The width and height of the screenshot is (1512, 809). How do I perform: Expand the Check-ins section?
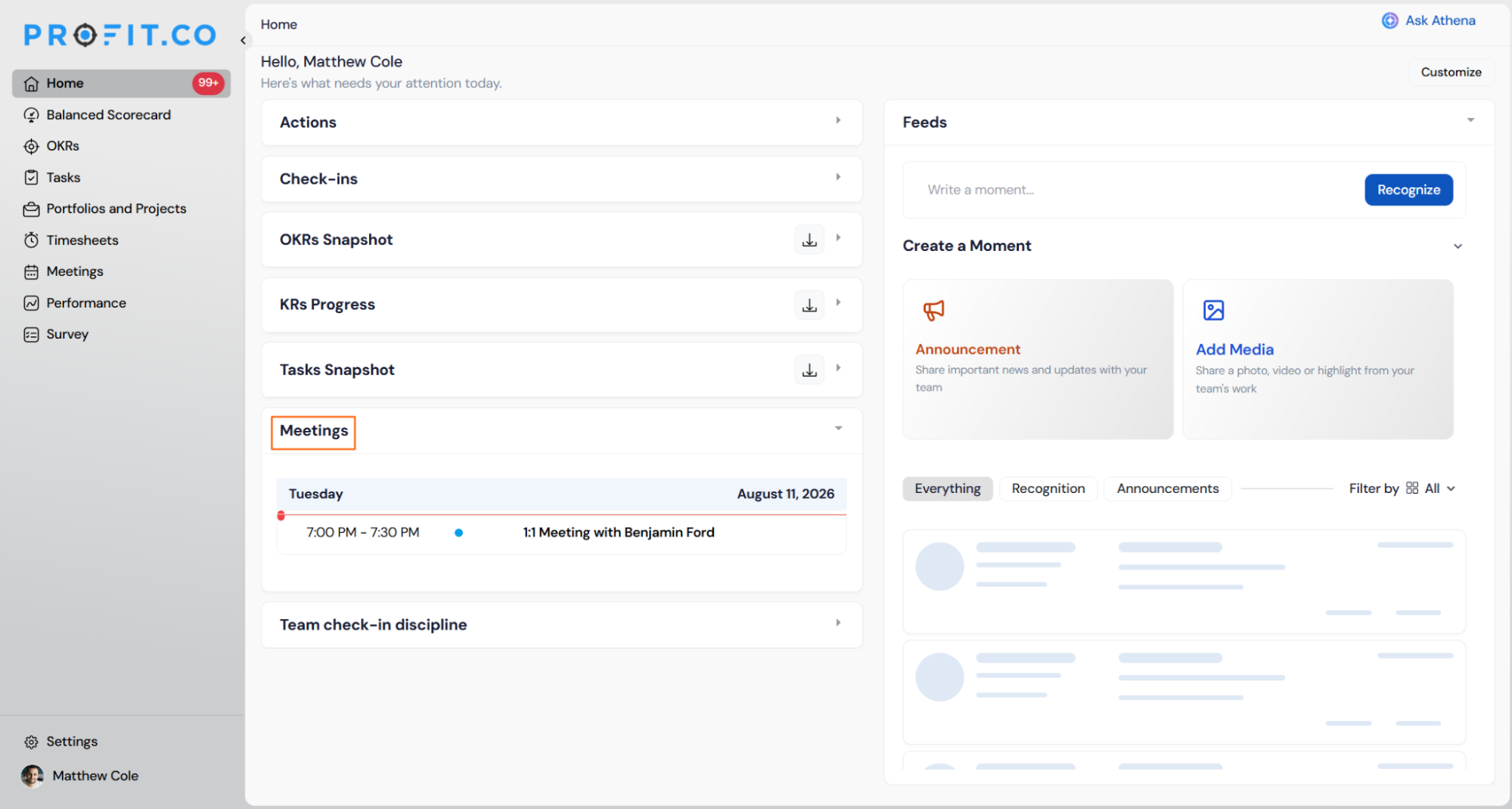pyautogui.click(x=838, y=177)
